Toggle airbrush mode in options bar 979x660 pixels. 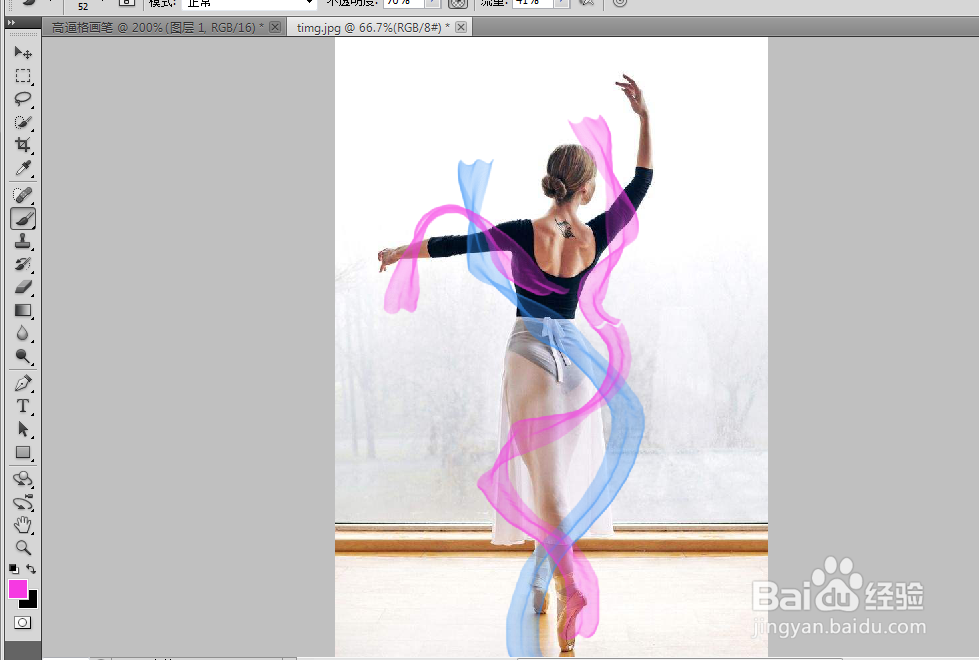point(586,3)
